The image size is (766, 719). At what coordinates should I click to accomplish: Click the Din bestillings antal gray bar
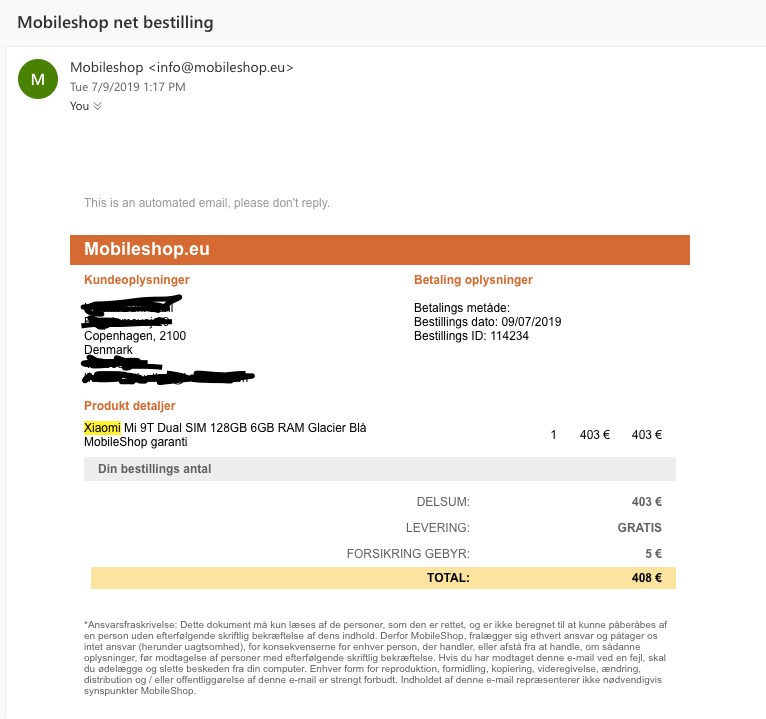click(x=380, y=469)
